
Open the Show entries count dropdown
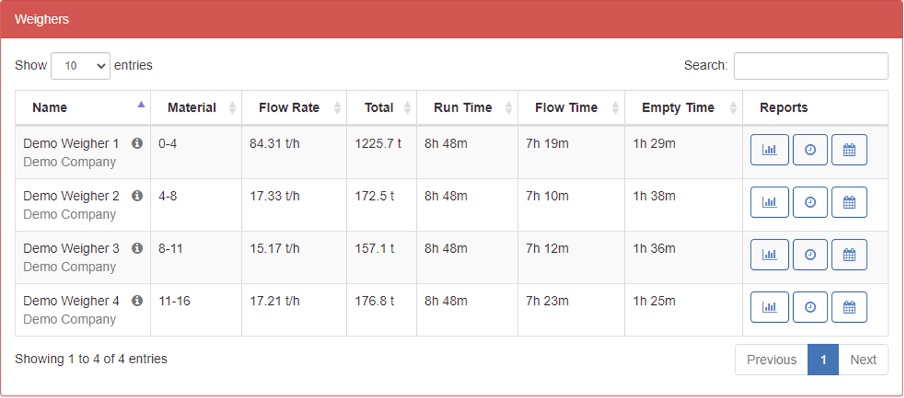81,66
